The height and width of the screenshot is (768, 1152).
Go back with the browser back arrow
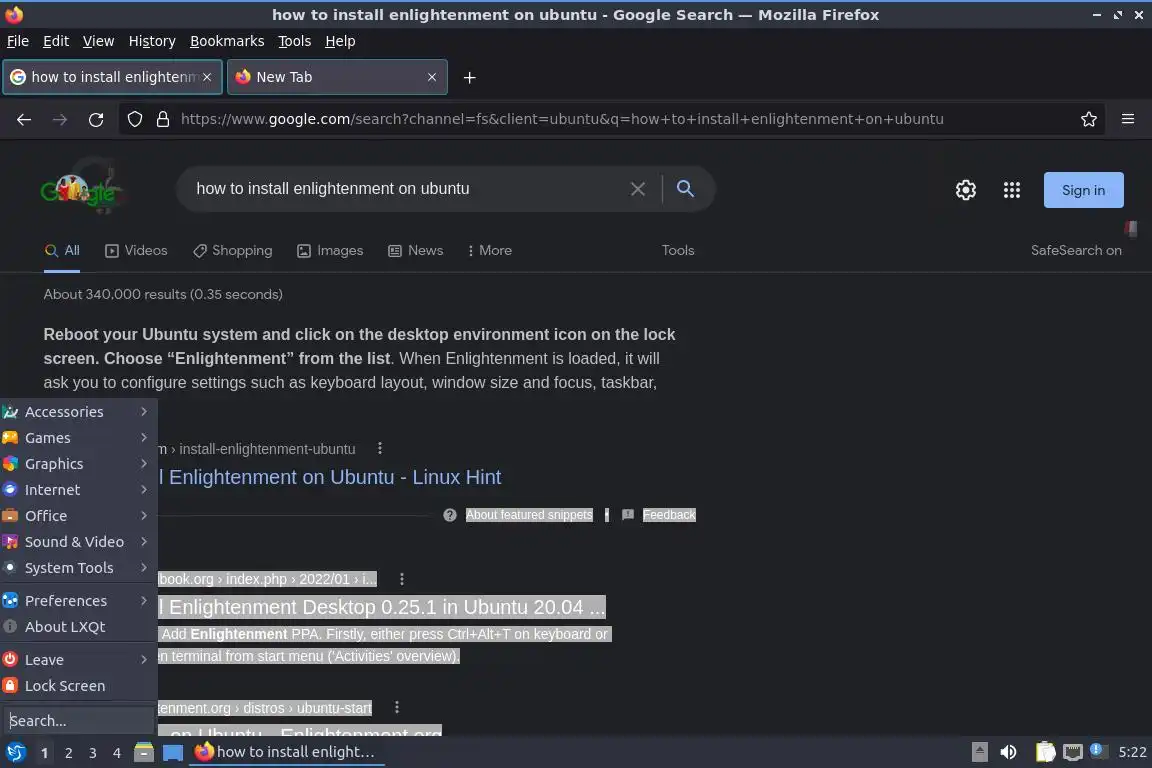click(24, 119)
